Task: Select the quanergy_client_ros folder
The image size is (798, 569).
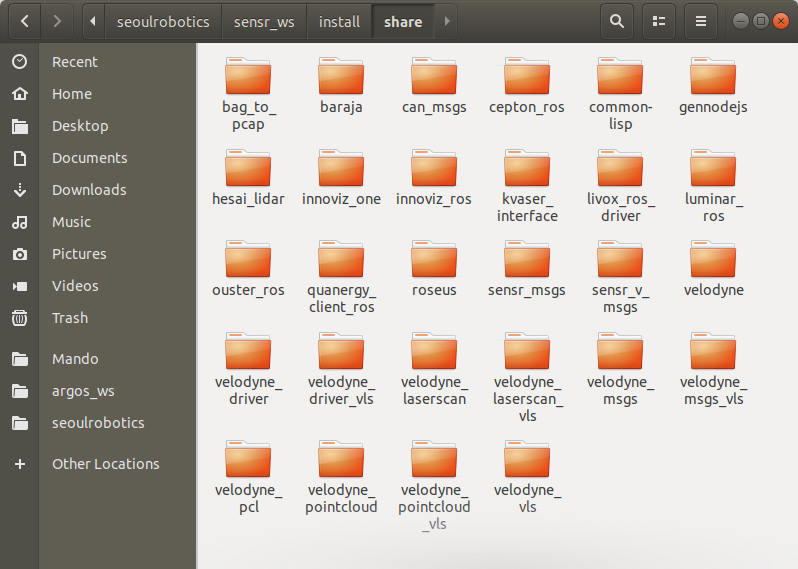Action: coord(341,277)
